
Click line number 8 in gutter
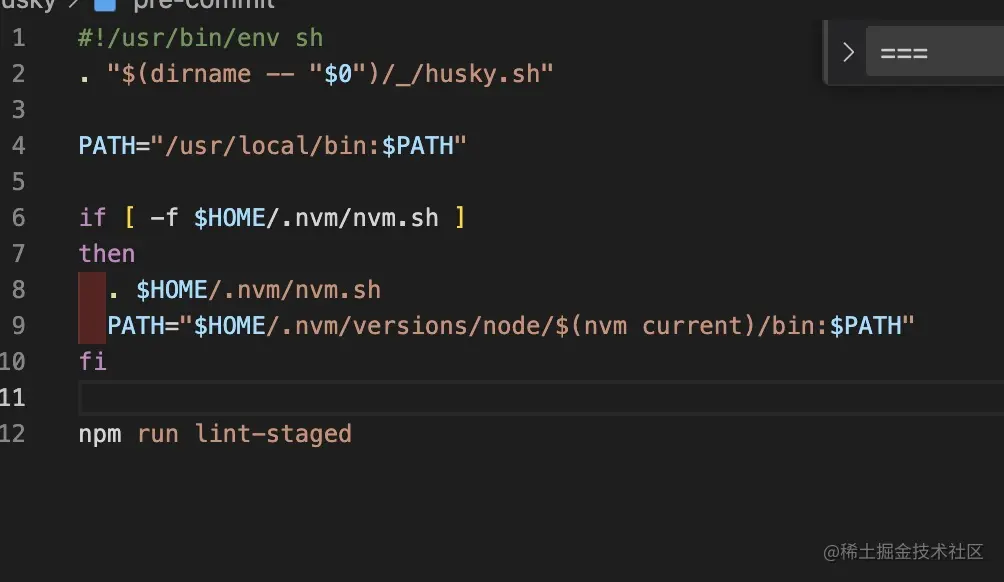click(19, 290)
